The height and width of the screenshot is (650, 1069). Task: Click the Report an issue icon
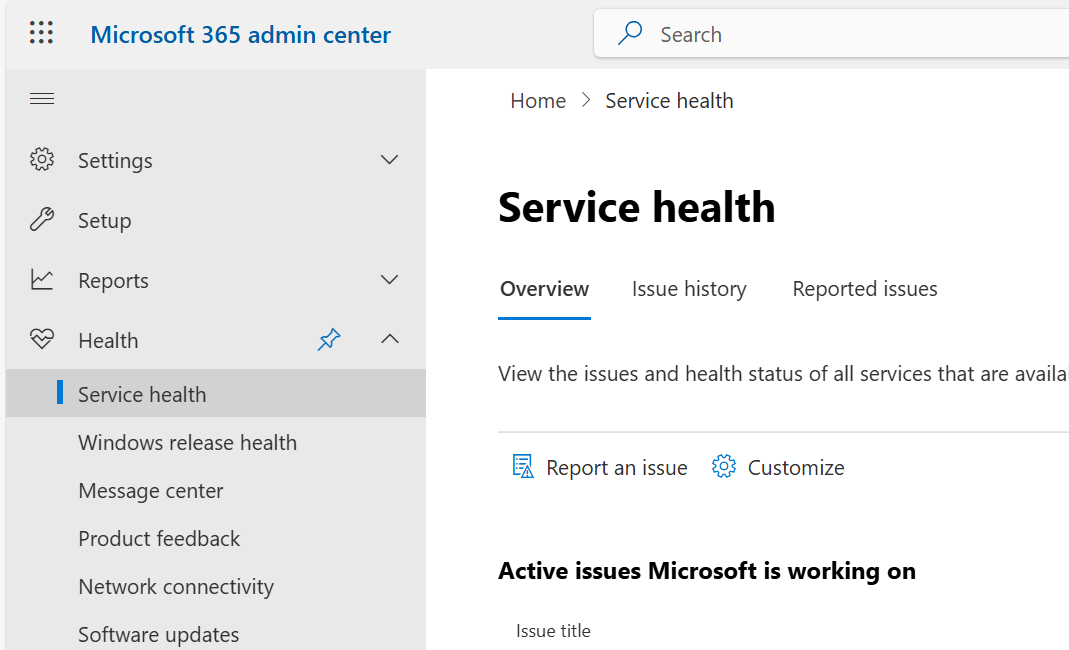pos(523,467)
